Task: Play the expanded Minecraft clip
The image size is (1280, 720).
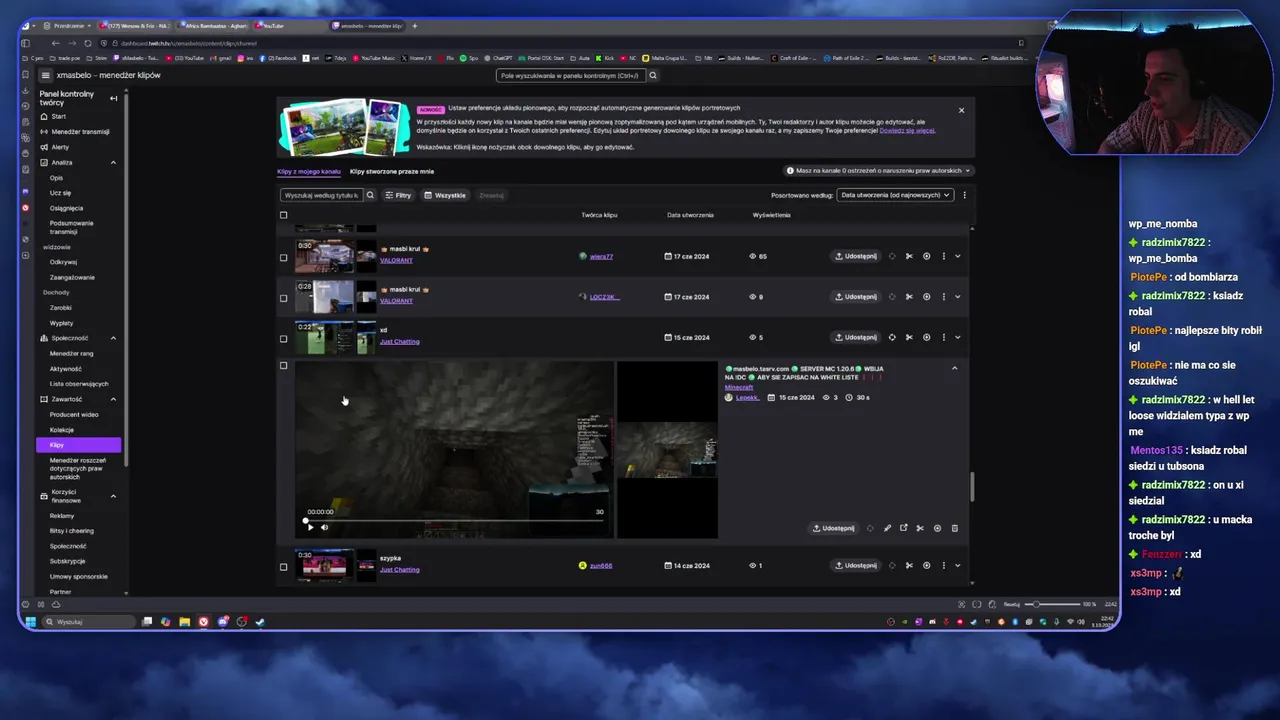Action: tap(310, 527)
